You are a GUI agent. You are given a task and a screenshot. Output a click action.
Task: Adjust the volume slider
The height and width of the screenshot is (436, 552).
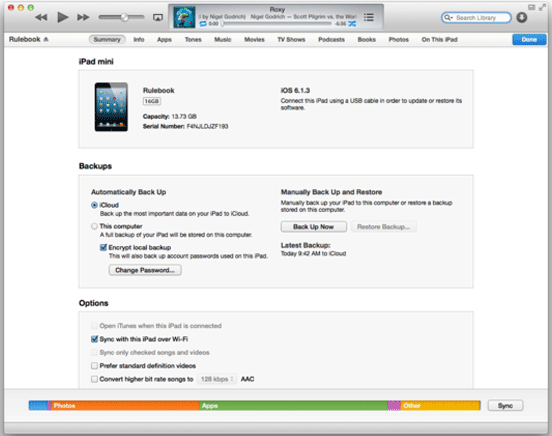pyautogui.click(x=121, y=17)
